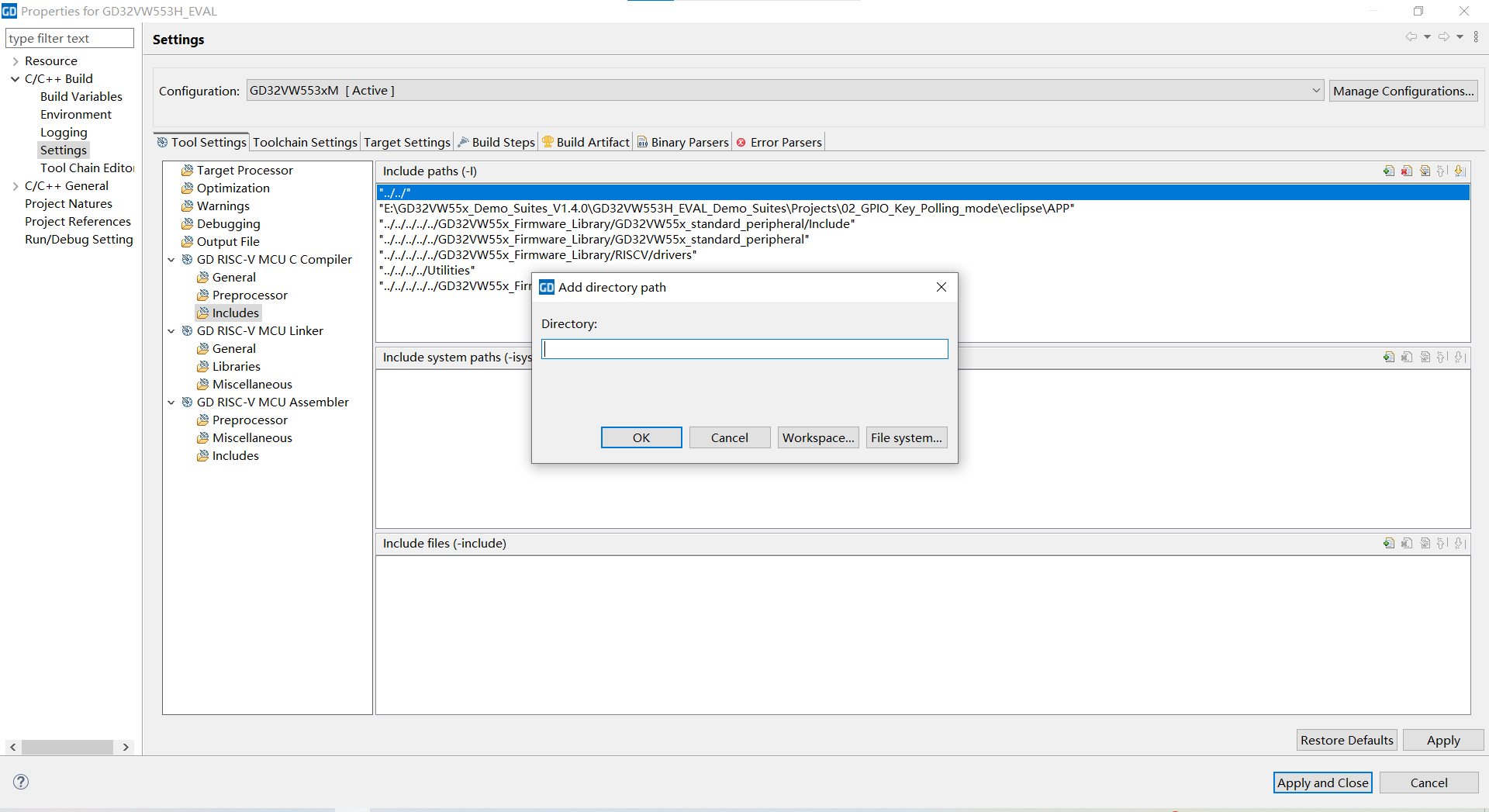Click the left panel horizontal scrollbar
Image resolution: width=1489 pixels, height=812 pixels.
point(67,747)
